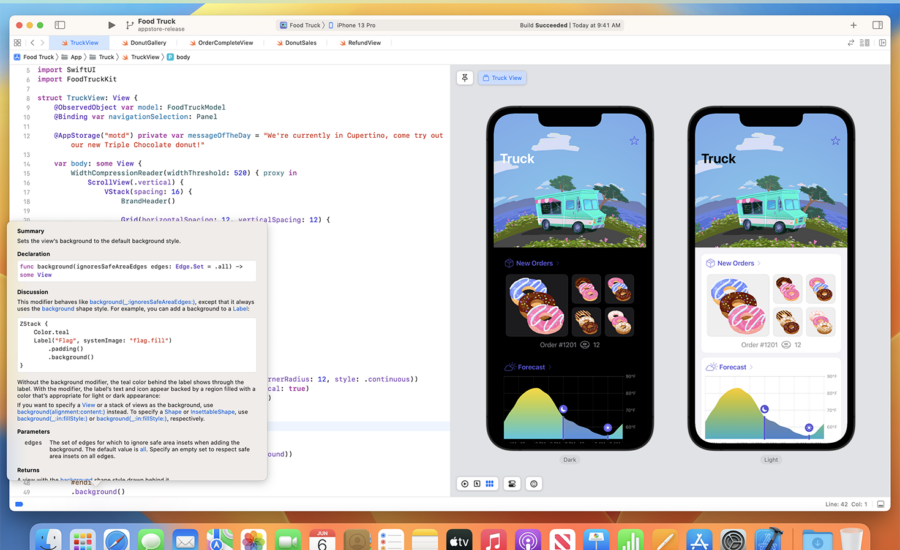The image size is (900, 550).
Task: Click the 'Dark' preview variant label
Action: (569, 459)
